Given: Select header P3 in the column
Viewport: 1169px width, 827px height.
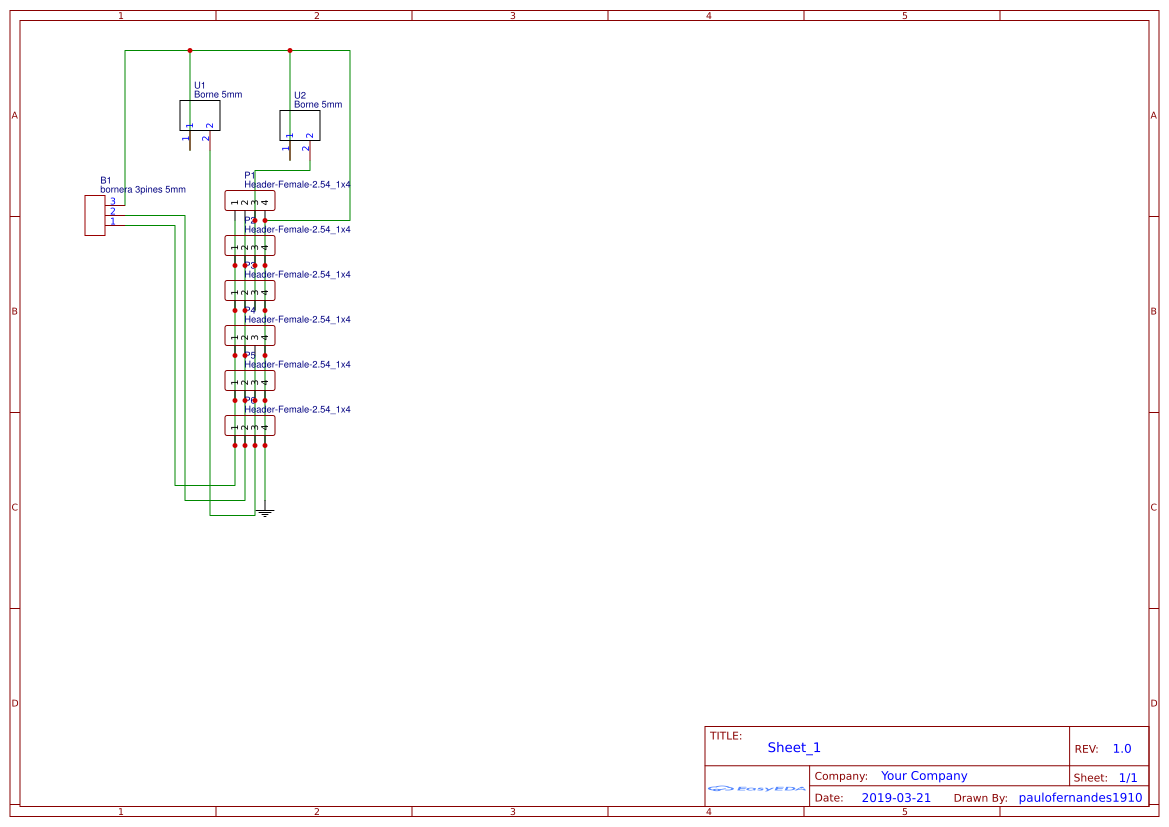Looking at the screenshot, I should [248, 290].
